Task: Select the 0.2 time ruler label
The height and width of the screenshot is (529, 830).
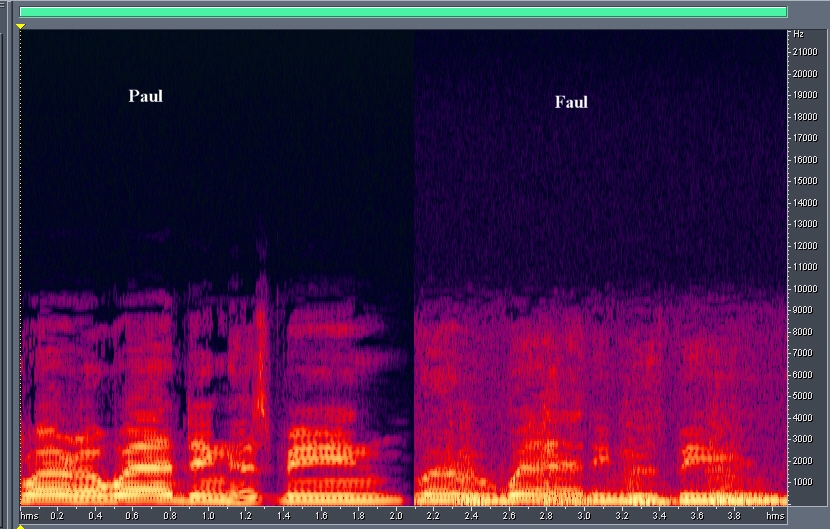Action: pos(57,516)
